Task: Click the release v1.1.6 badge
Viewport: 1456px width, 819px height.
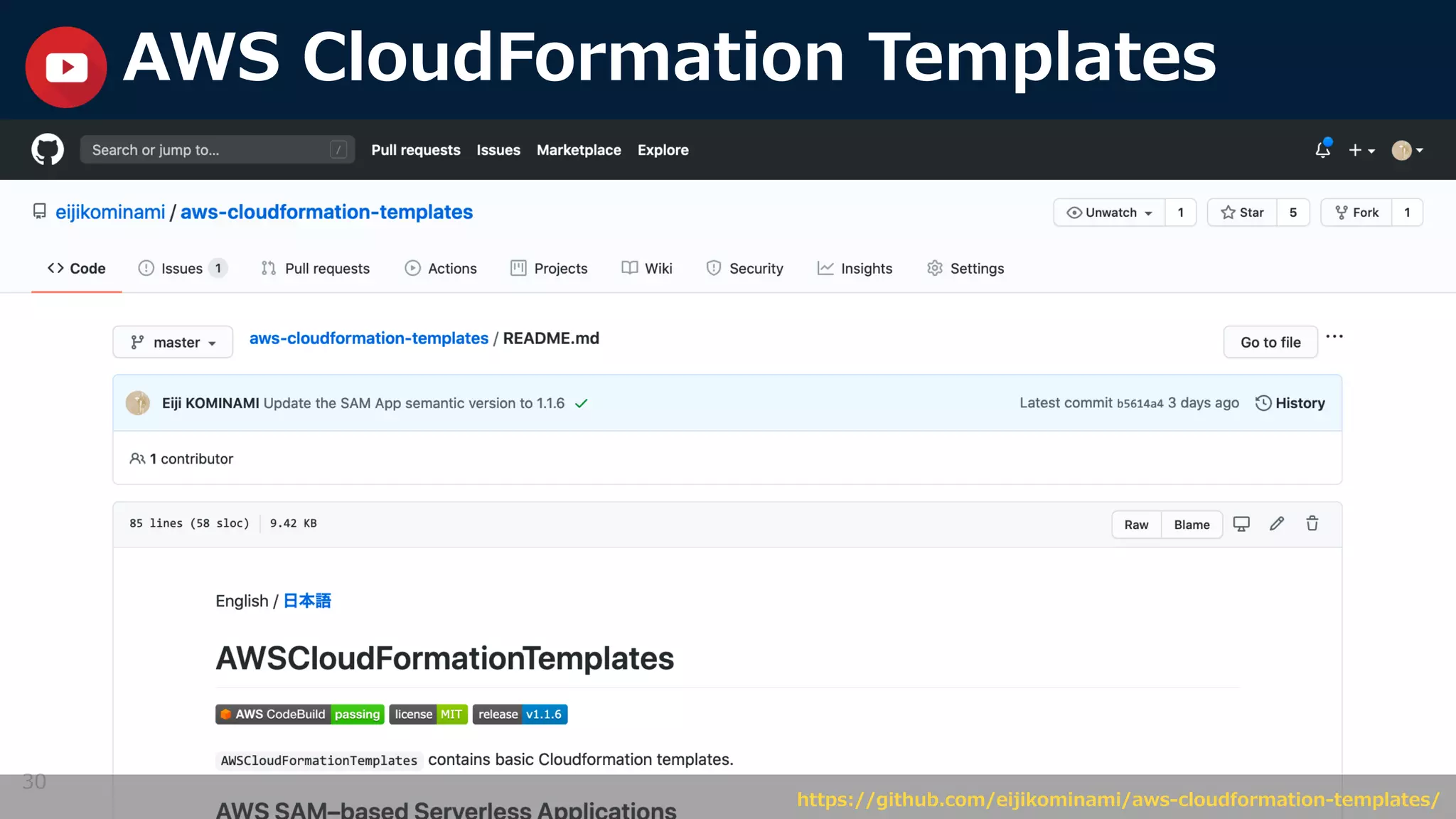Action: pos(520,714)
